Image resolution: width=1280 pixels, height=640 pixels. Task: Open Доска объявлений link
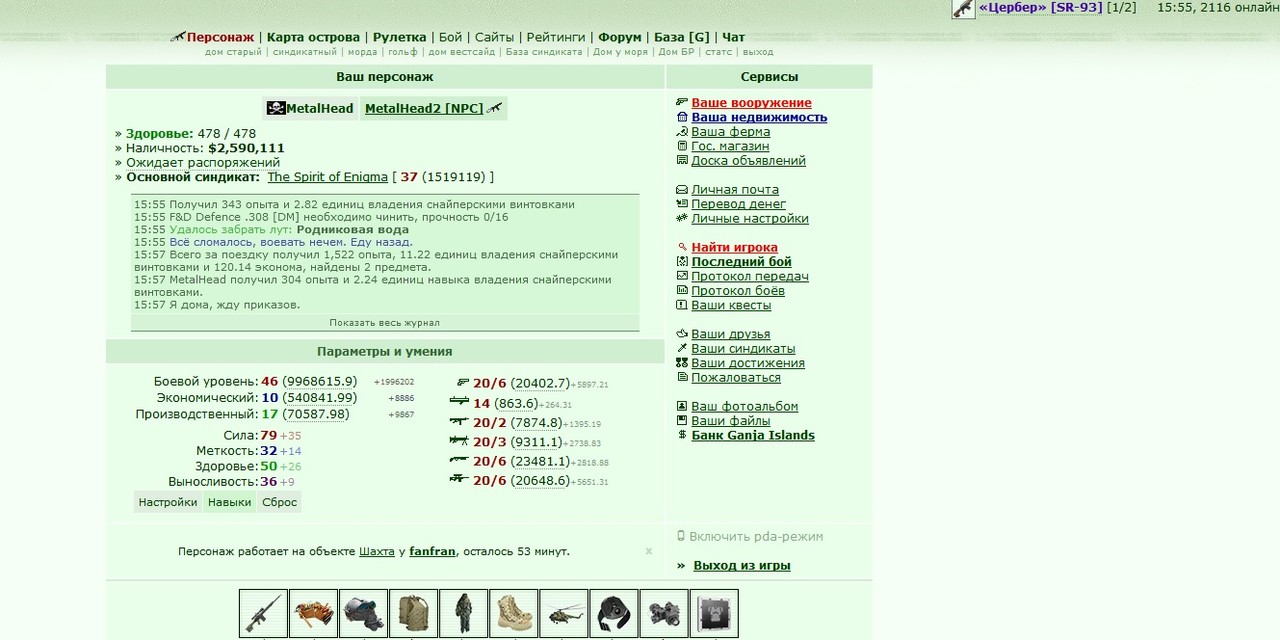point(748,160)
